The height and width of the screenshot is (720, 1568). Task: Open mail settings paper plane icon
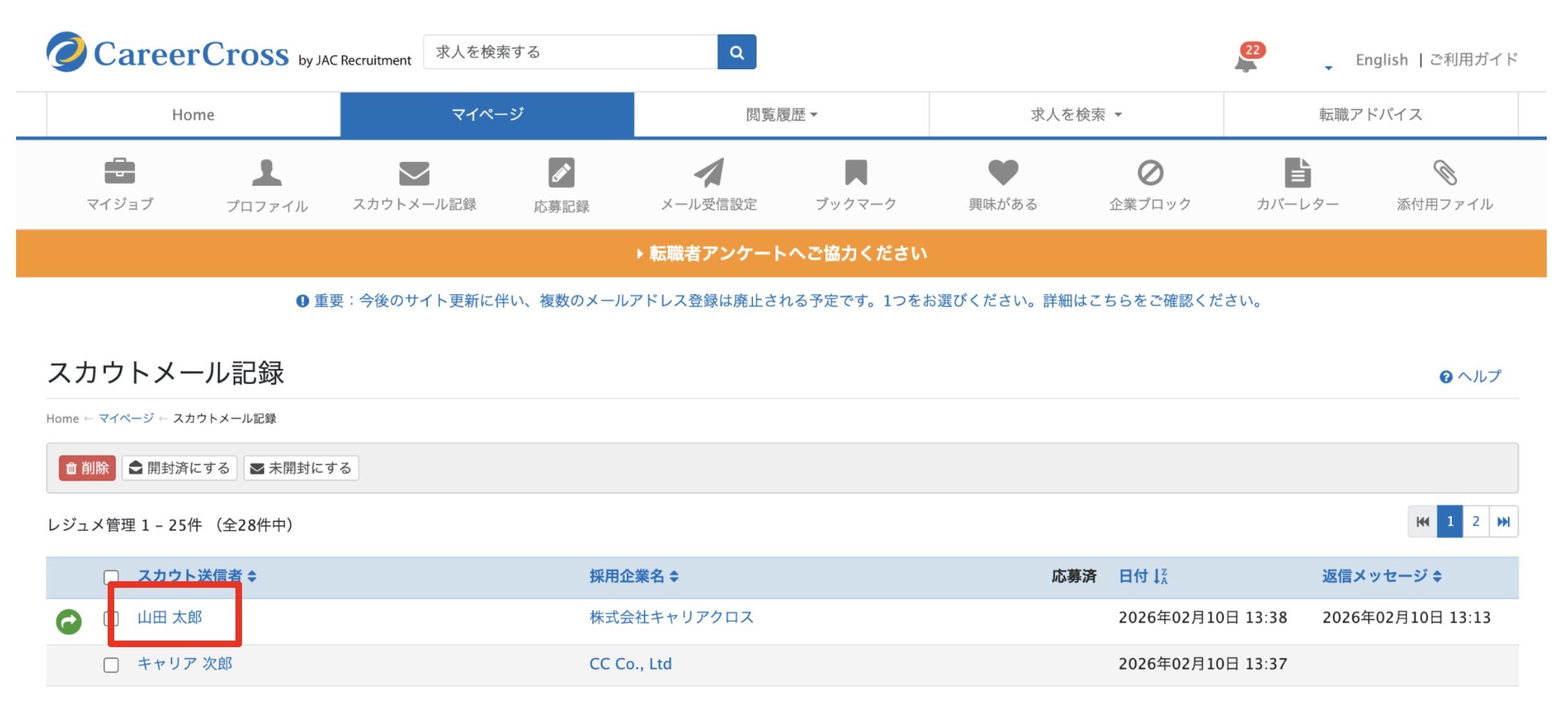(709, 173)
